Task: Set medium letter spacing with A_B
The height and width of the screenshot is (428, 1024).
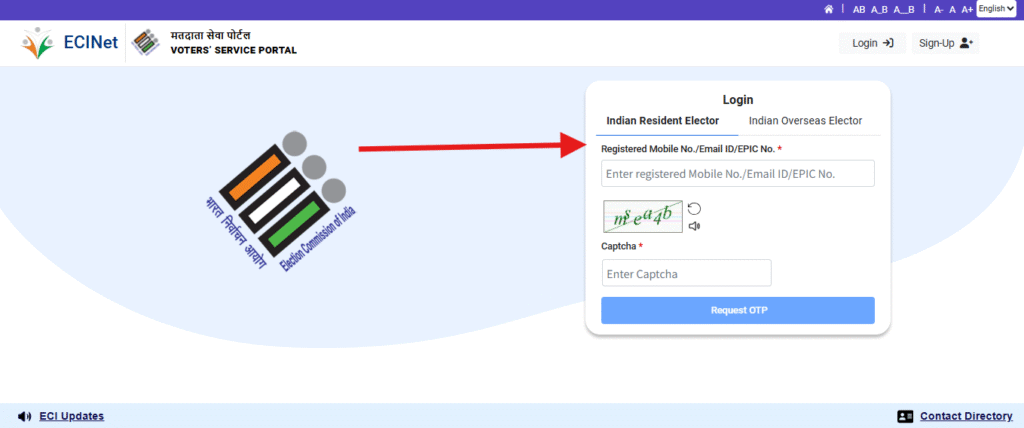Action: click(879, 9)
